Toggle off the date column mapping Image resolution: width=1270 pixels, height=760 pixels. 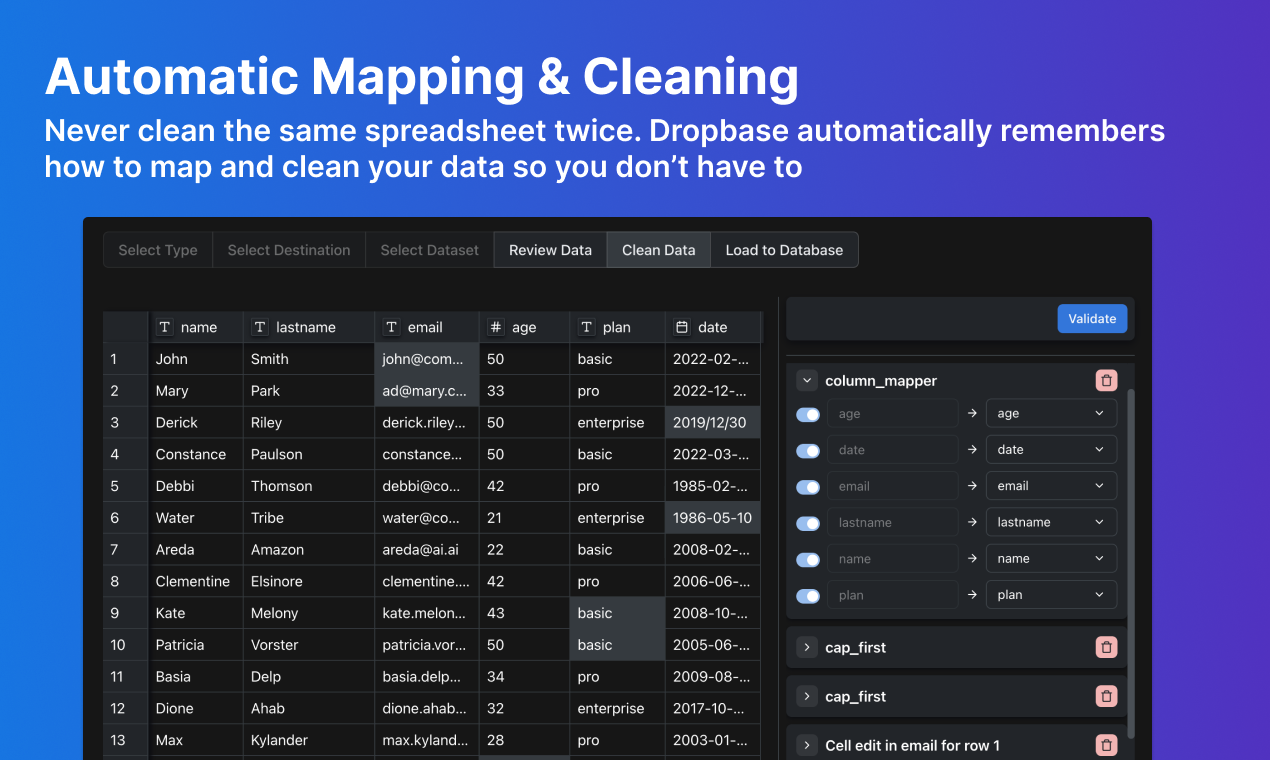(x=808, y=450)
